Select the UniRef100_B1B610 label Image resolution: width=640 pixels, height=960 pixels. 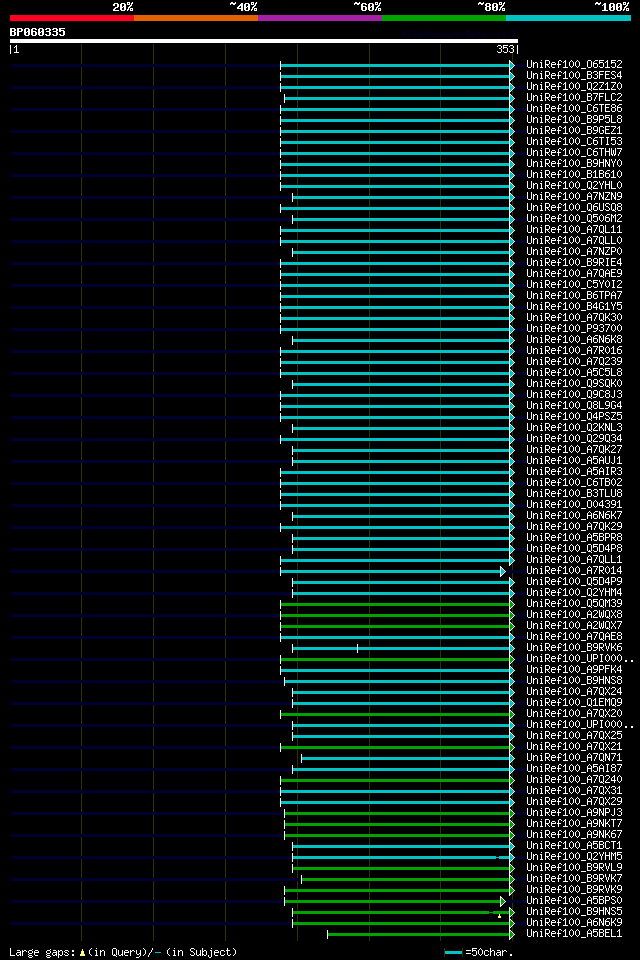(574, 174)
